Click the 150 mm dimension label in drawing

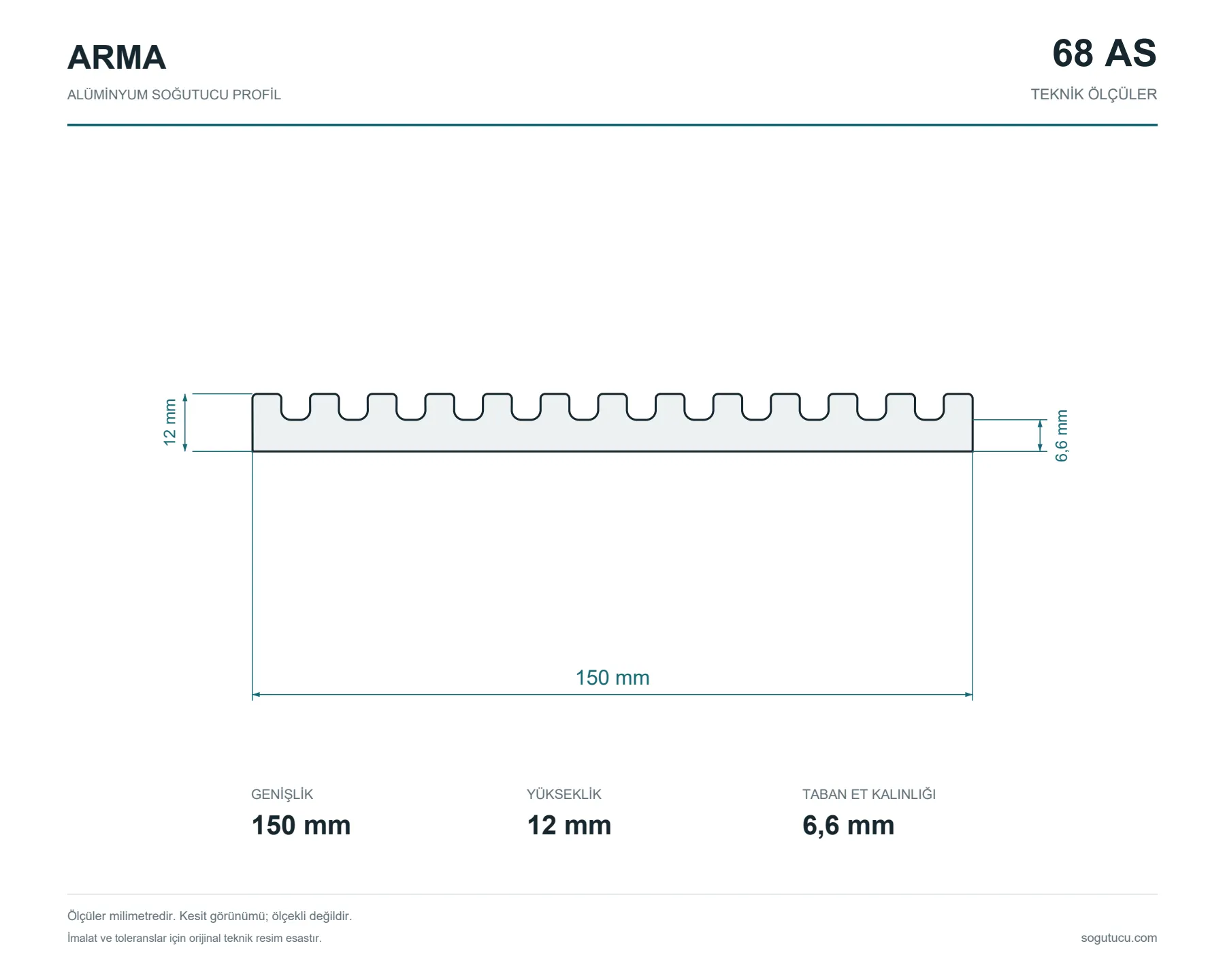(612, 678)
